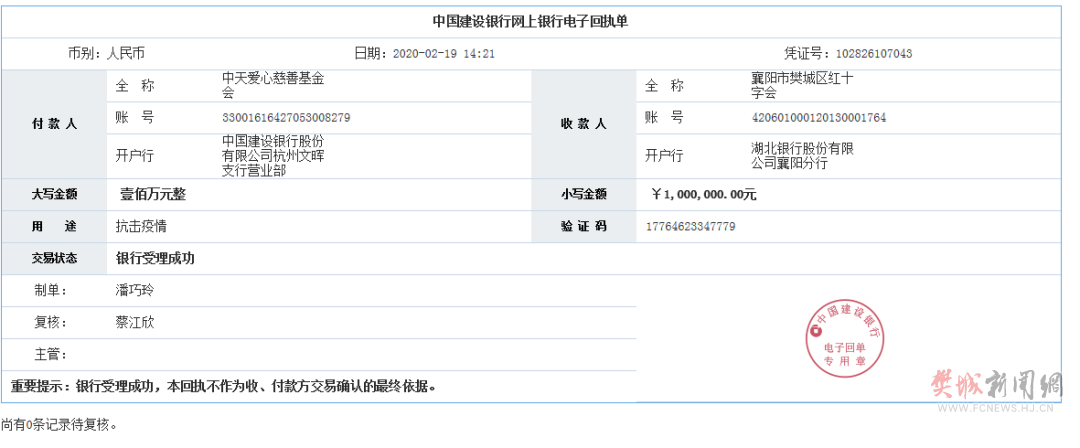Click the reviewer name 蔡江欣
This screenshot has width=1080, height=448.
(134, 322)
